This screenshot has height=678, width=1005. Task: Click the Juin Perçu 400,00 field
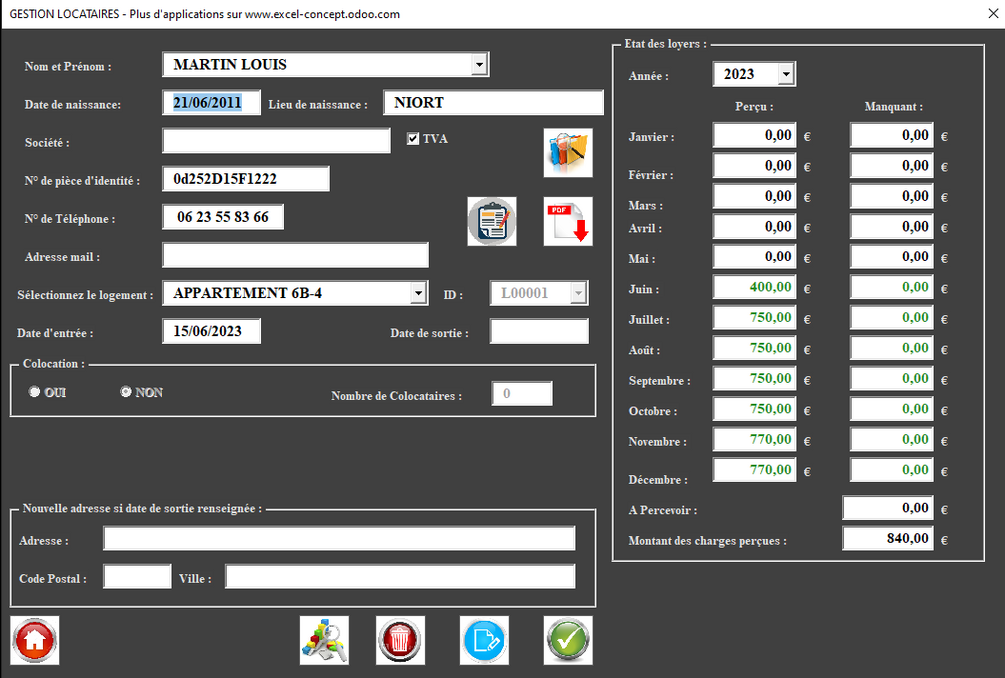pyautogui.click(x=754, y=287)
